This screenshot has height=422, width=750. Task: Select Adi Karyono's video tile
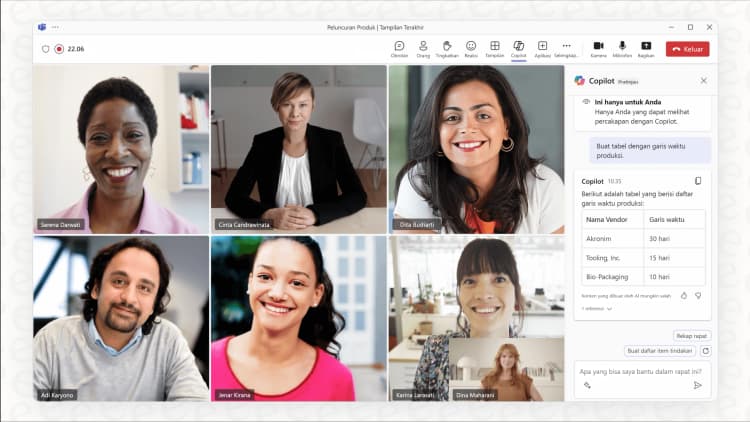tap(121, 318)
